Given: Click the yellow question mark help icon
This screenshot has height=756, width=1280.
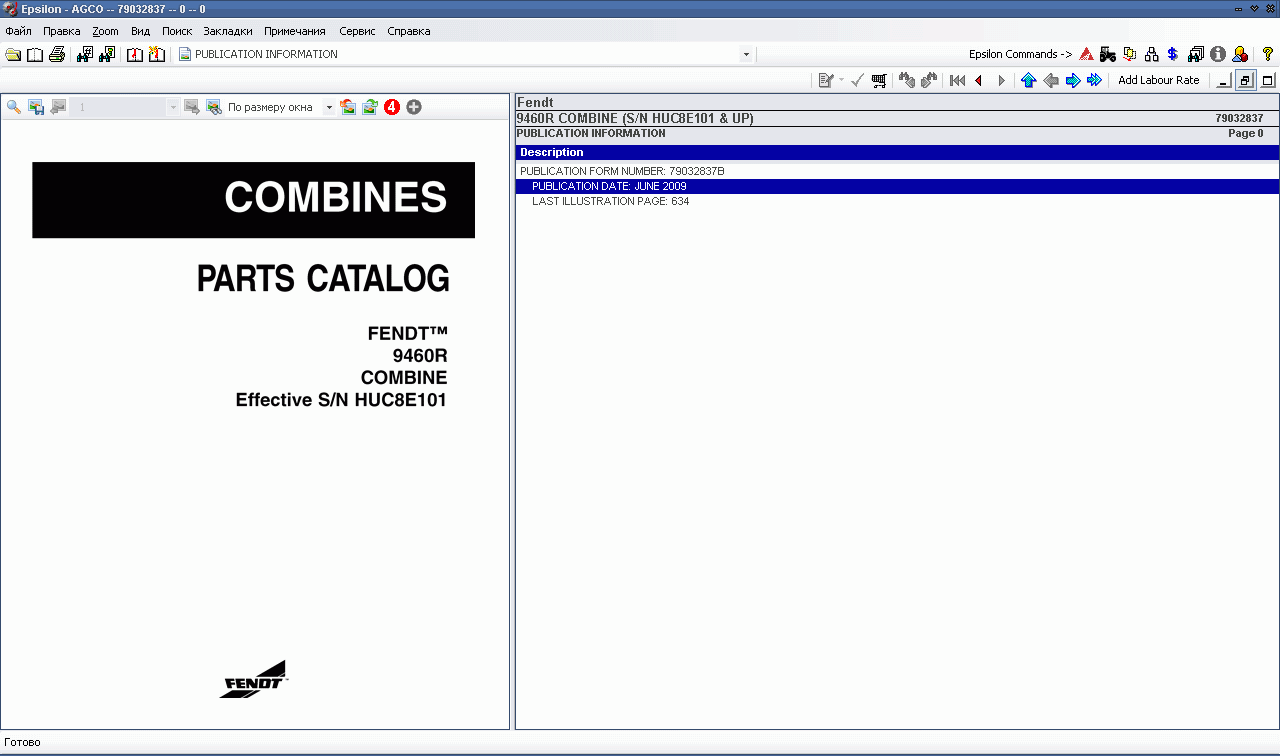Looking at the screenshot, I should coord(1267,54).
